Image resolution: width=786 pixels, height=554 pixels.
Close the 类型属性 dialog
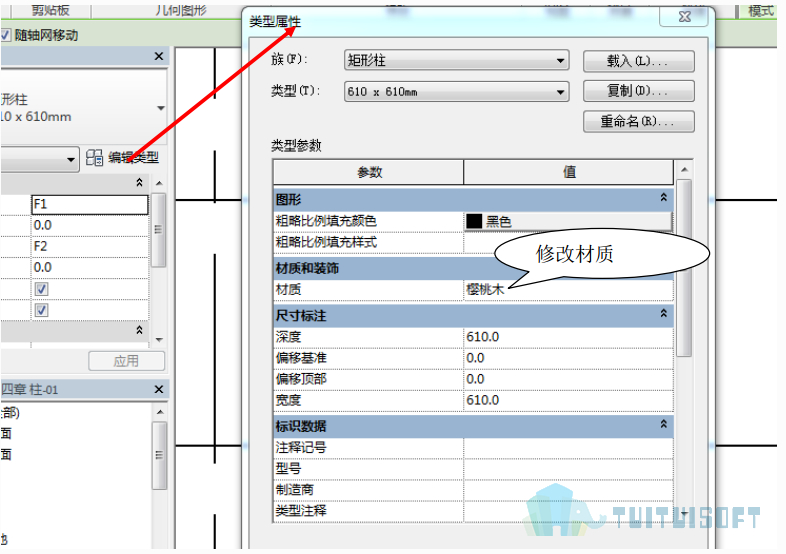point(684,17)
